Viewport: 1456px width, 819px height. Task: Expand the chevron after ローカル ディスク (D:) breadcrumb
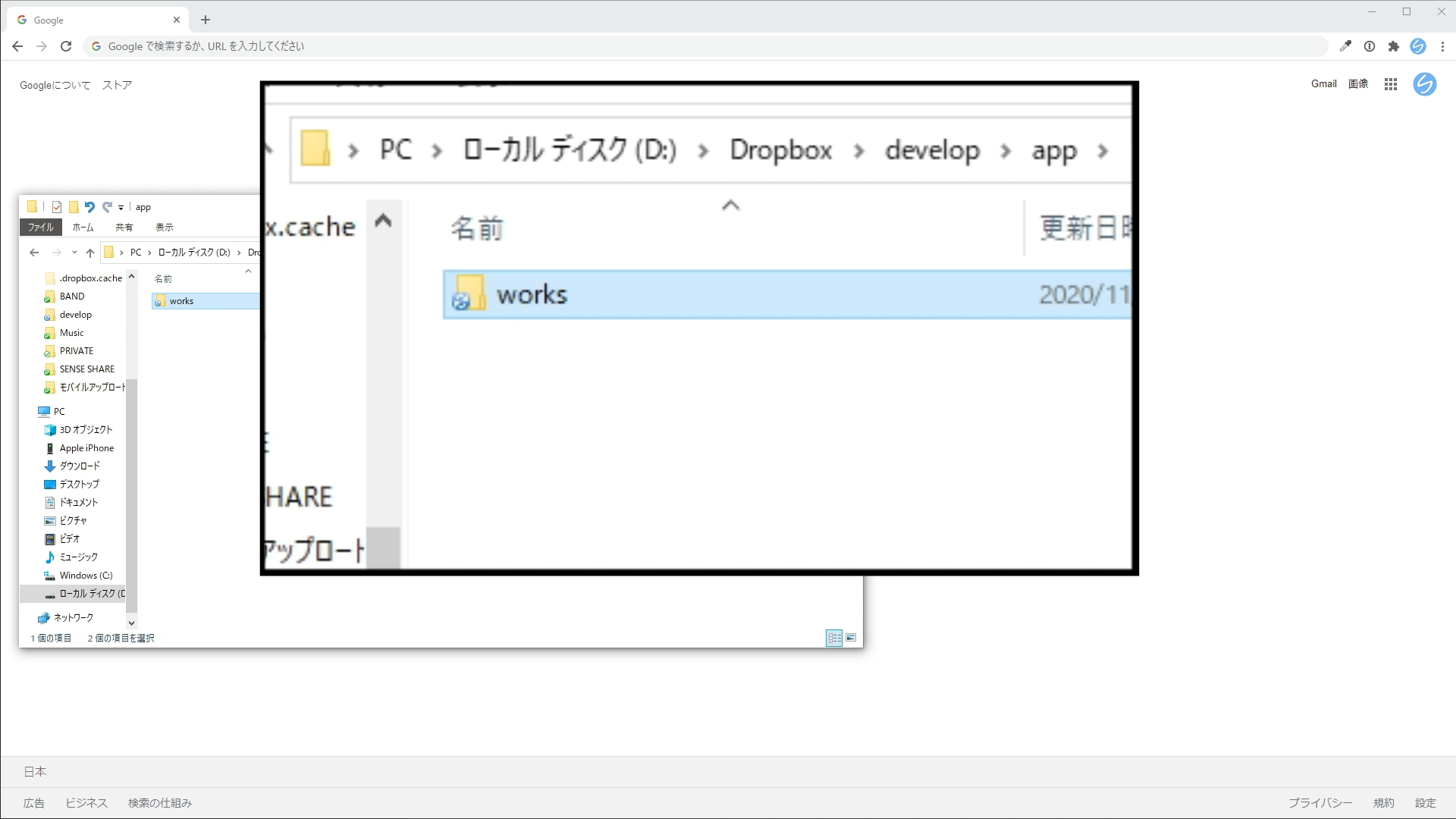240,253
